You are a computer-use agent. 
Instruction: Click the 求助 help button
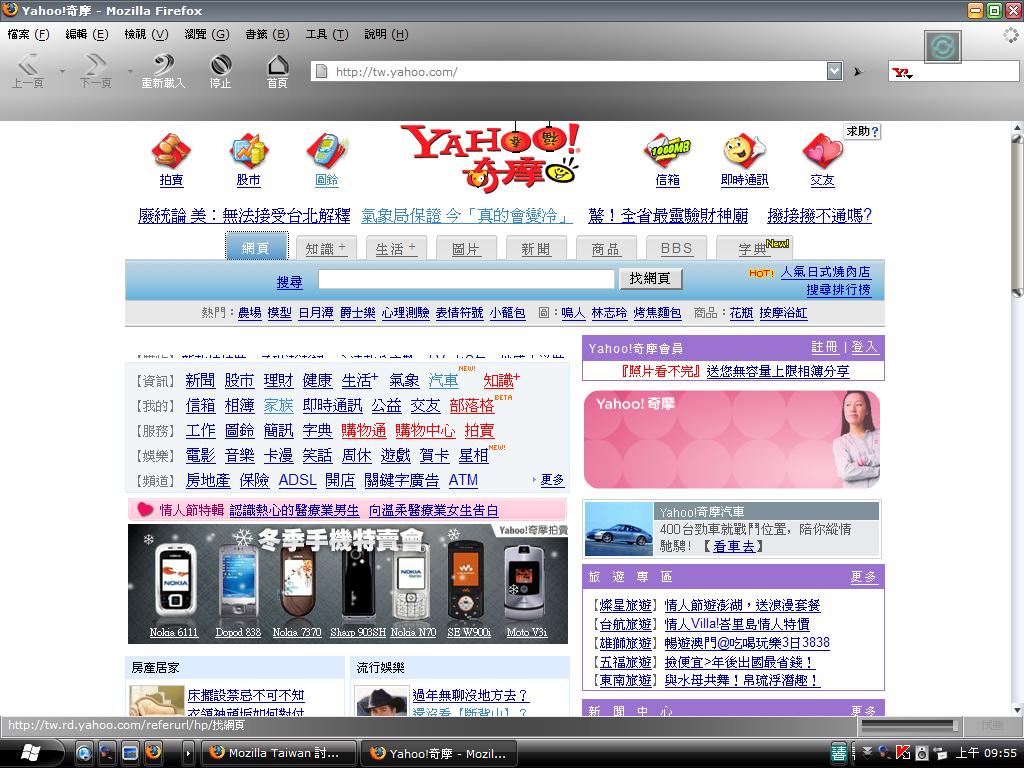pyautogui.click(x=862, y=131)
